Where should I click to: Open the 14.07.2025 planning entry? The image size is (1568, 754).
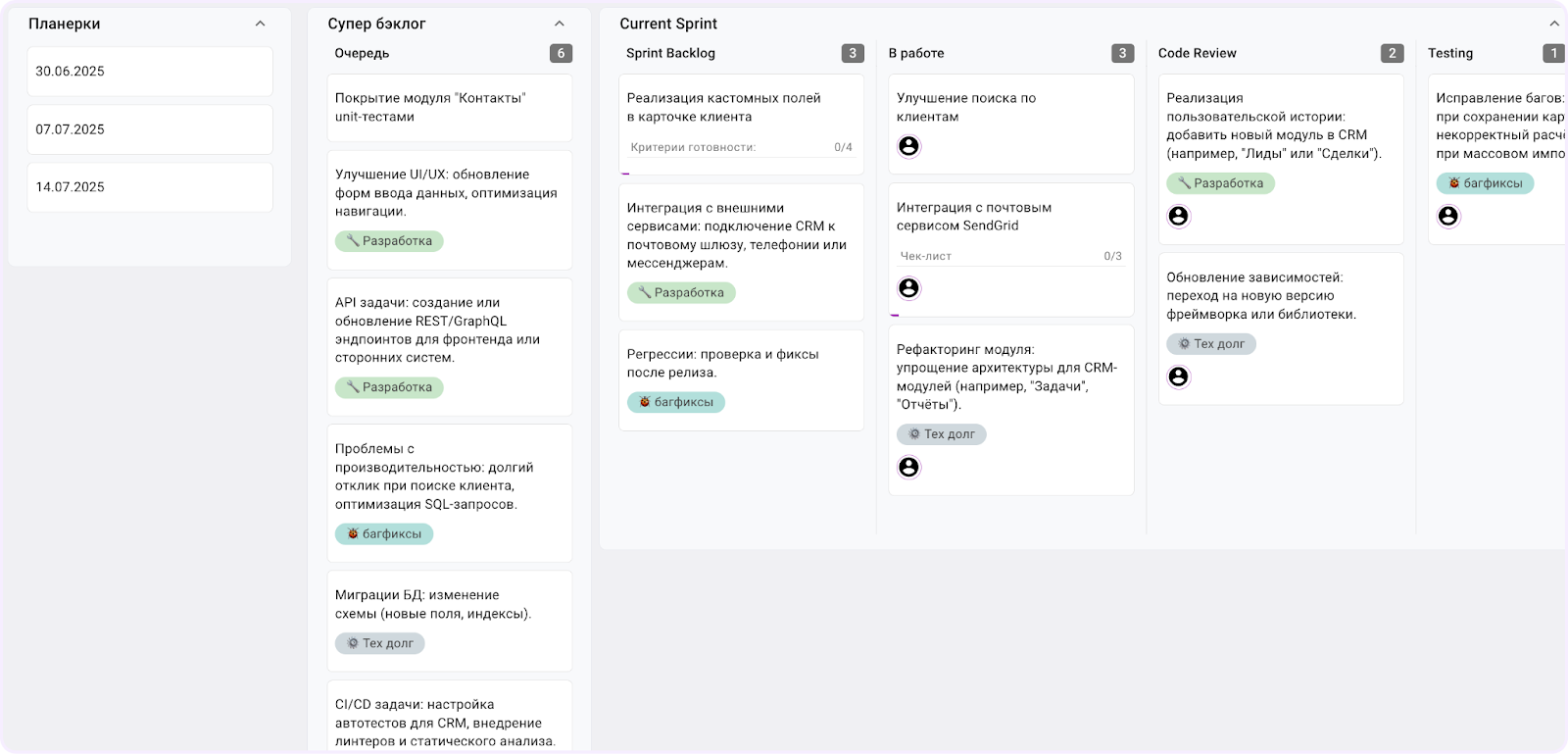coord(150,187)
